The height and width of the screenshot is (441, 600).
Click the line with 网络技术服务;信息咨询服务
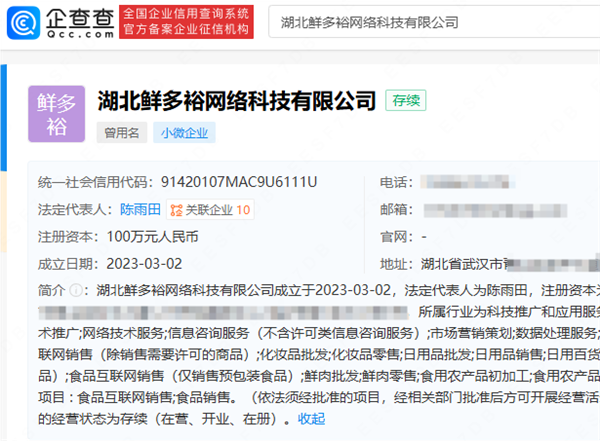319,333
